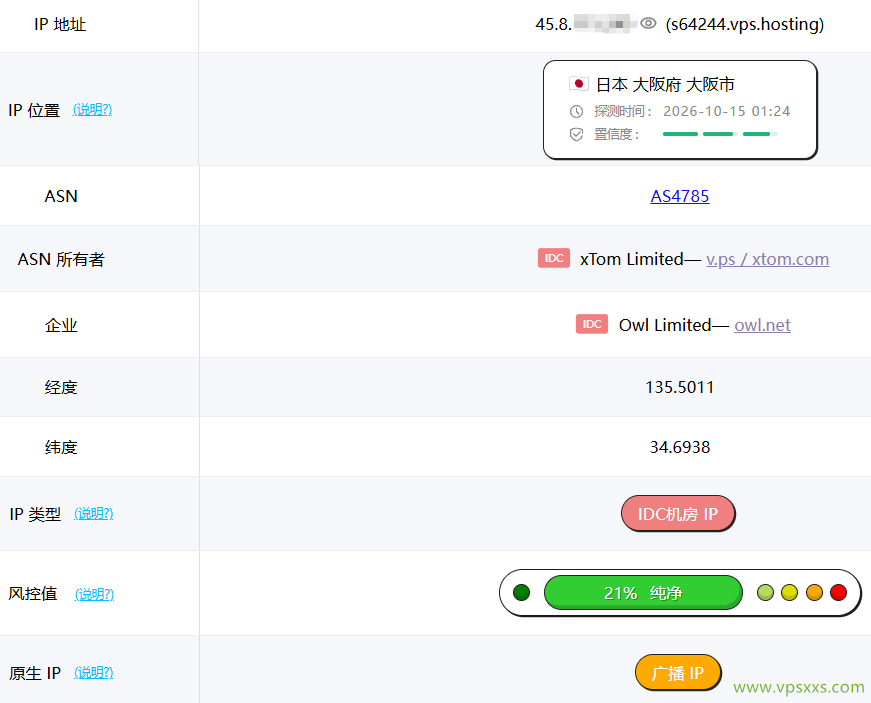Click the clock icon beside 探测时间
Viewport: 871px width, 703px height.
(577, 112)
